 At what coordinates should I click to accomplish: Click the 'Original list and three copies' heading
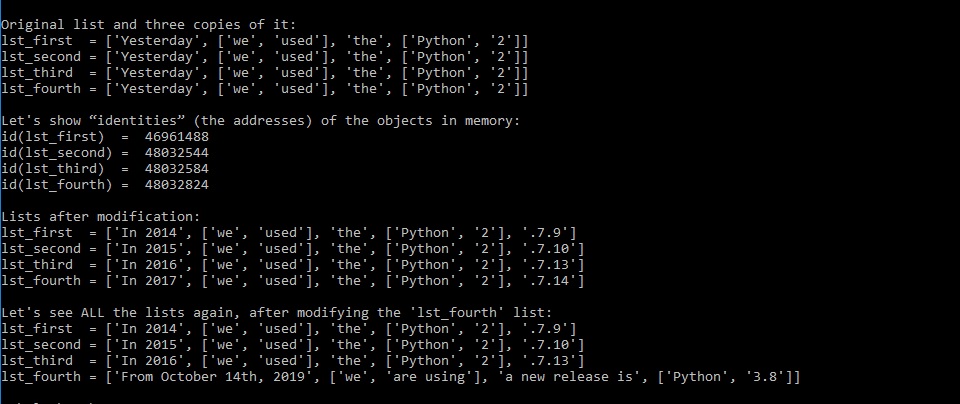(x=148, y=25)
